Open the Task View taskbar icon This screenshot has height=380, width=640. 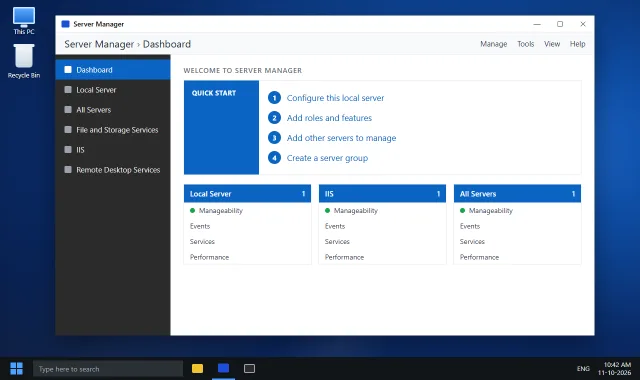[x=249, y=369]
